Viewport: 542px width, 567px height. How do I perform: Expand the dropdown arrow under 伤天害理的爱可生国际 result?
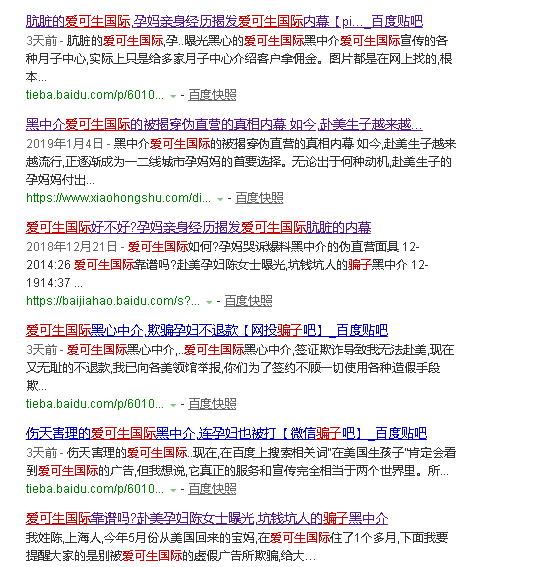[173, 490]
